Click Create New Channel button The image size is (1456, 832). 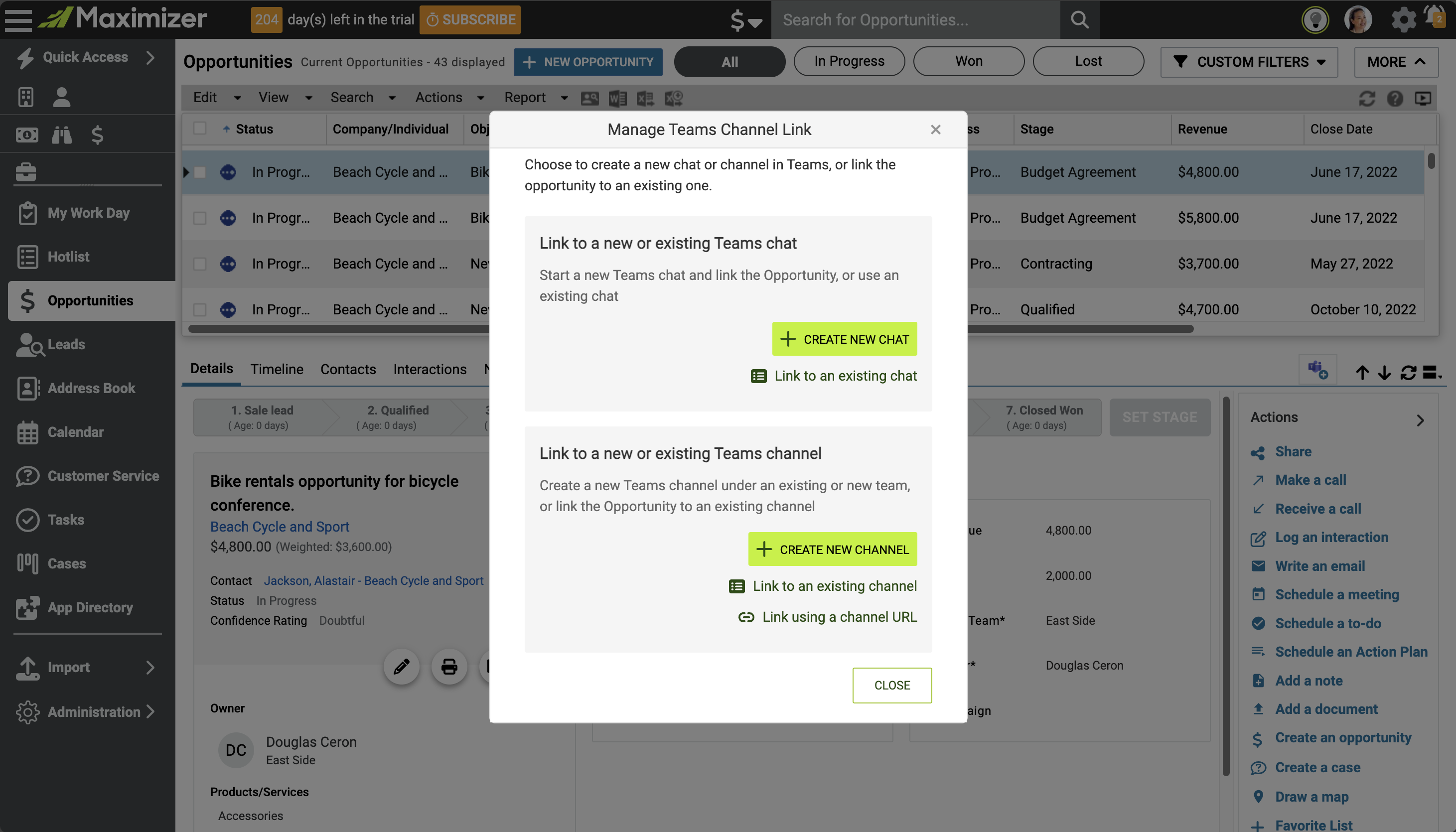(832, 549)
